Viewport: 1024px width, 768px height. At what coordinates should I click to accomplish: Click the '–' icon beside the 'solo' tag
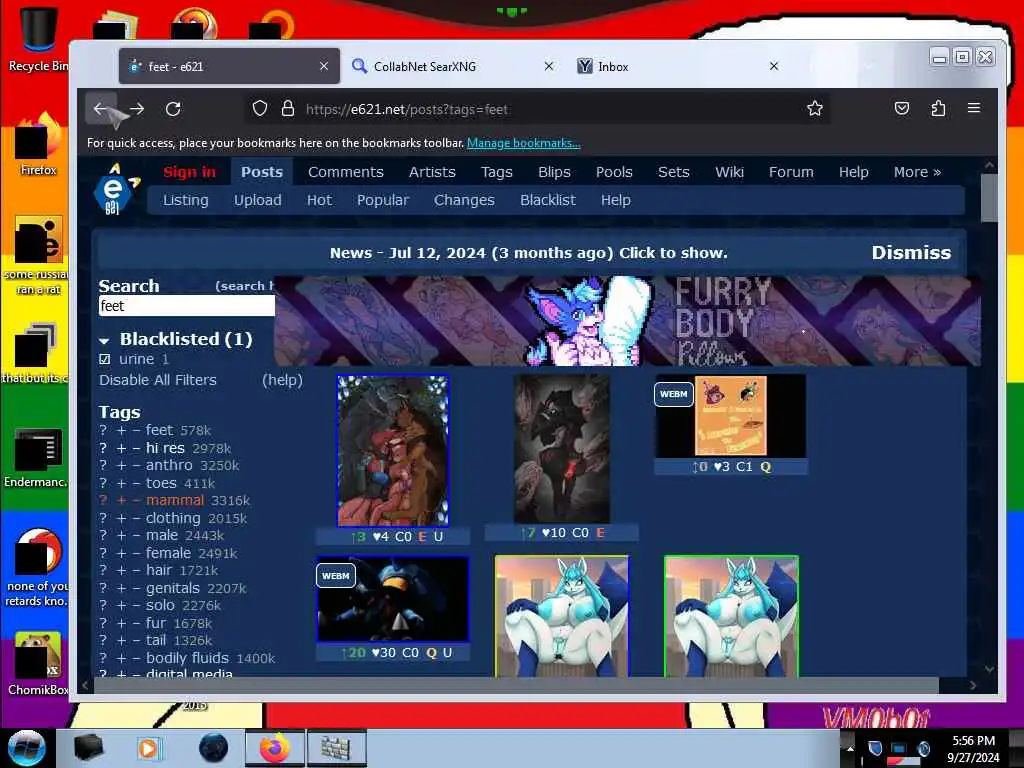coord(136,605)
